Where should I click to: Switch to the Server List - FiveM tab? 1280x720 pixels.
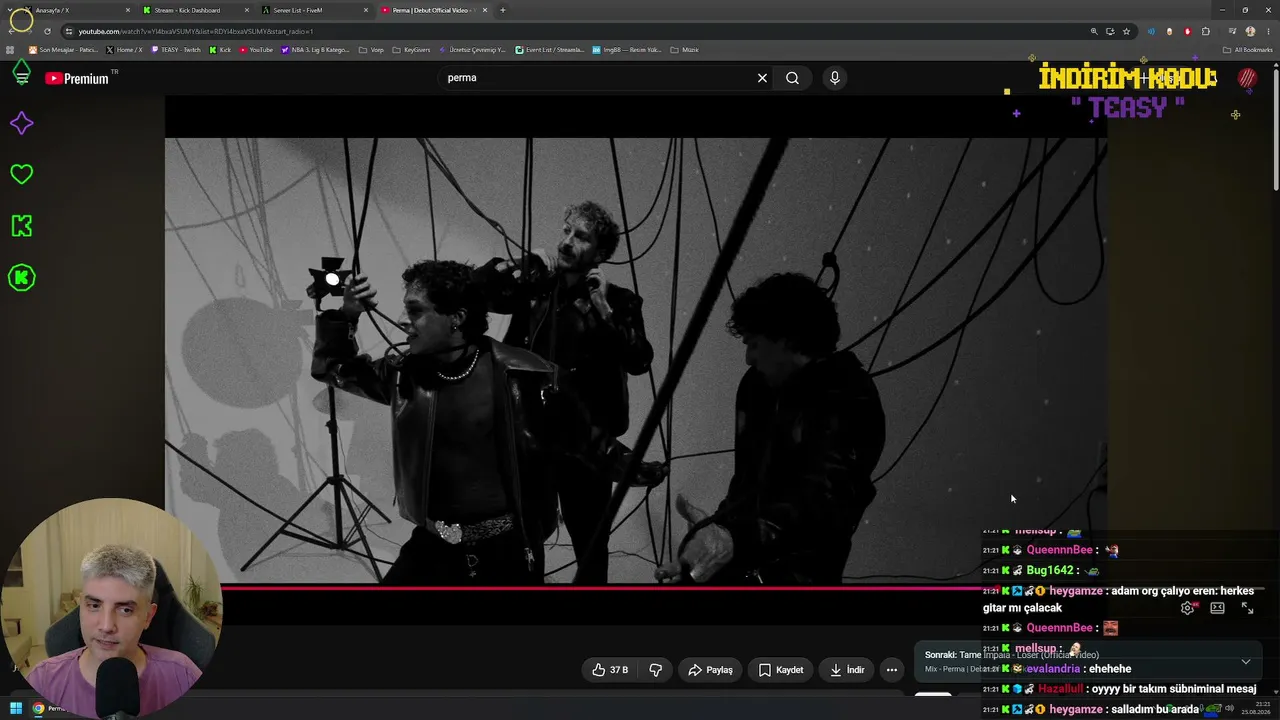click(314, 10)
